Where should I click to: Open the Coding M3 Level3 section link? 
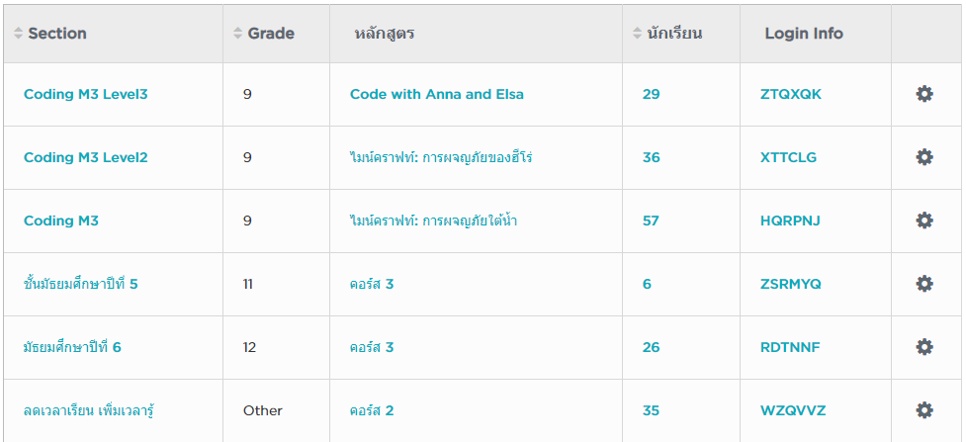(86, 94)
